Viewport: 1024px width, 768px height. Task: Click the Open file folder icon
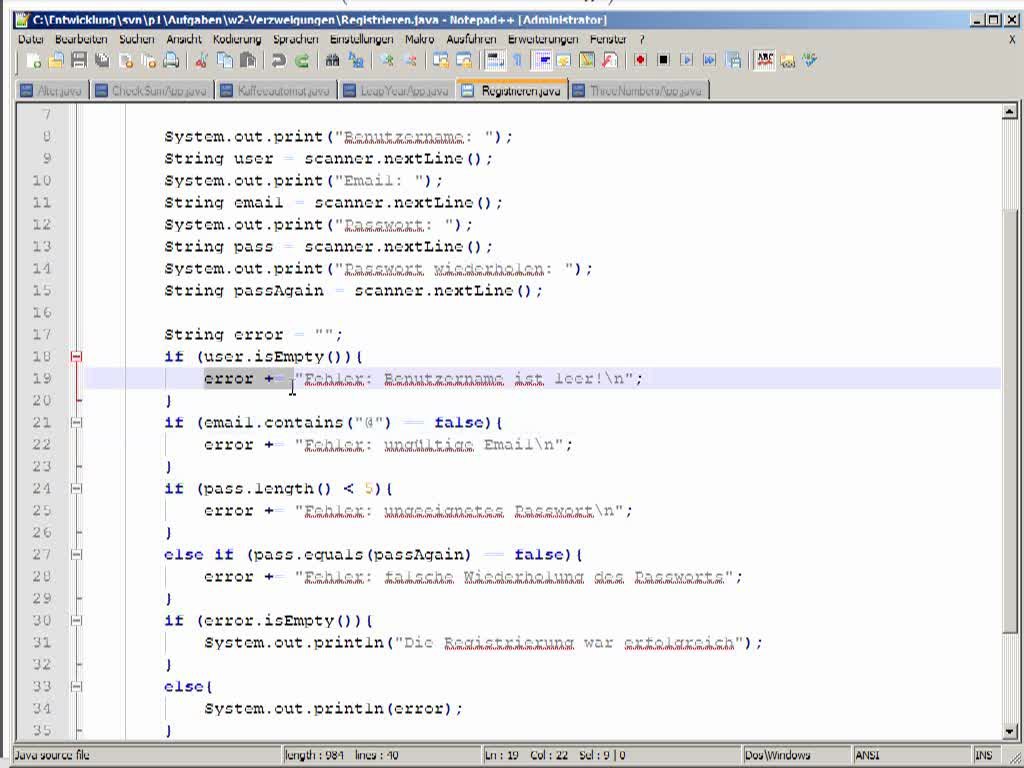click(56, 61)
